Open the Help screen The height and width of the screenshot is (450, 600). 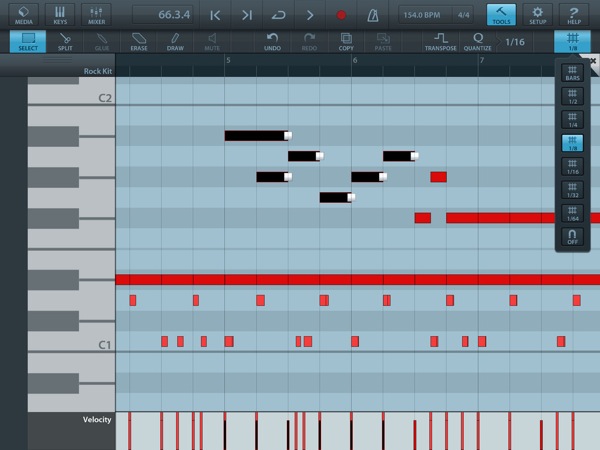point(574,15)
